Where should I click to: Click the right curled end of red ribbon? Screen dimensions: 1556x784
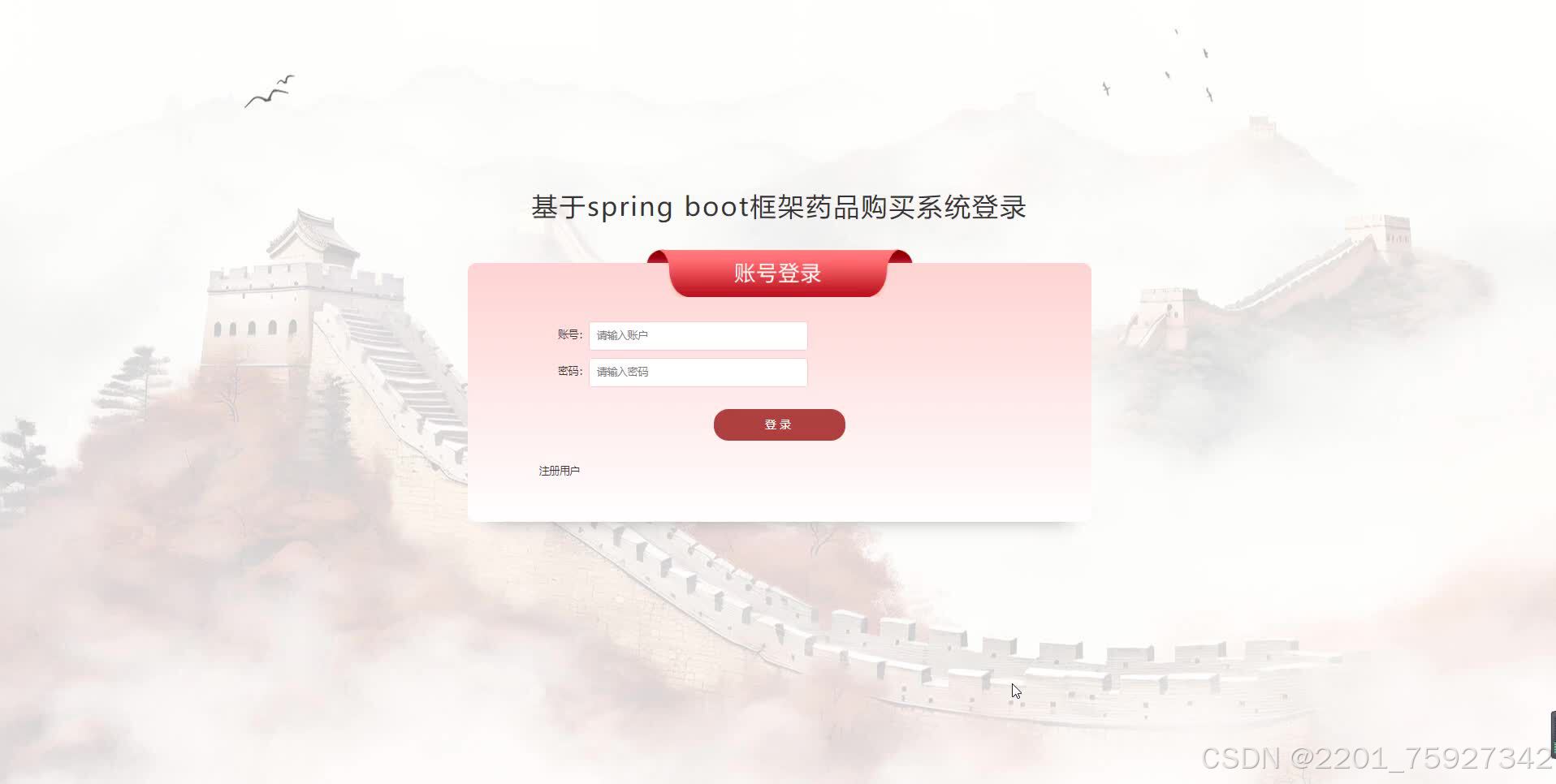pos(899,257)
